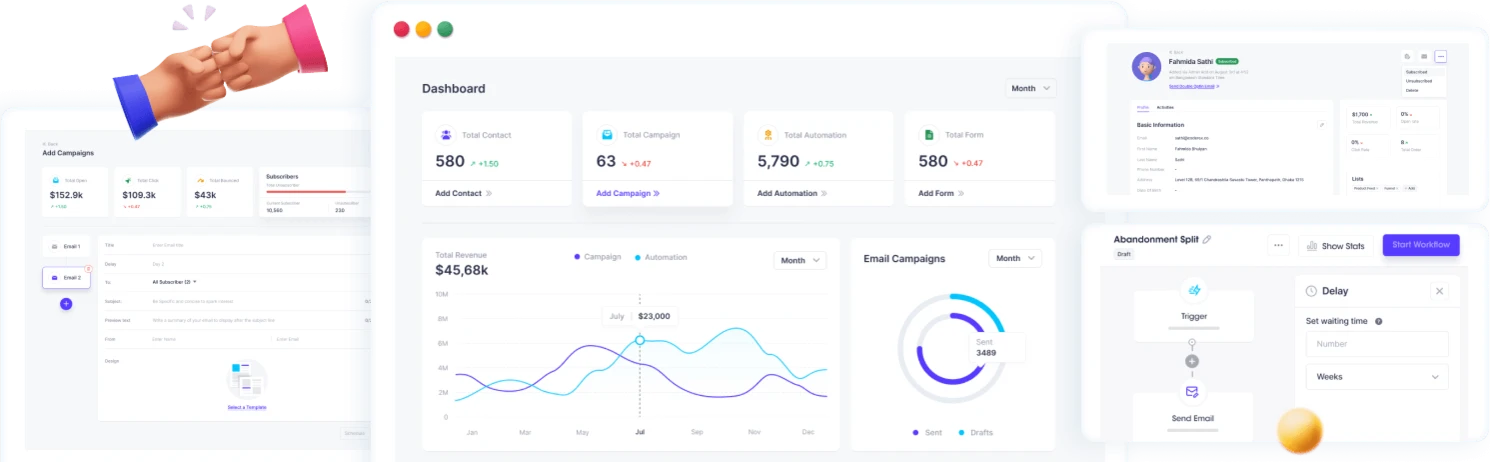
Task: Open the three-dot menu in contact profile
Action: pos(1440,57)
